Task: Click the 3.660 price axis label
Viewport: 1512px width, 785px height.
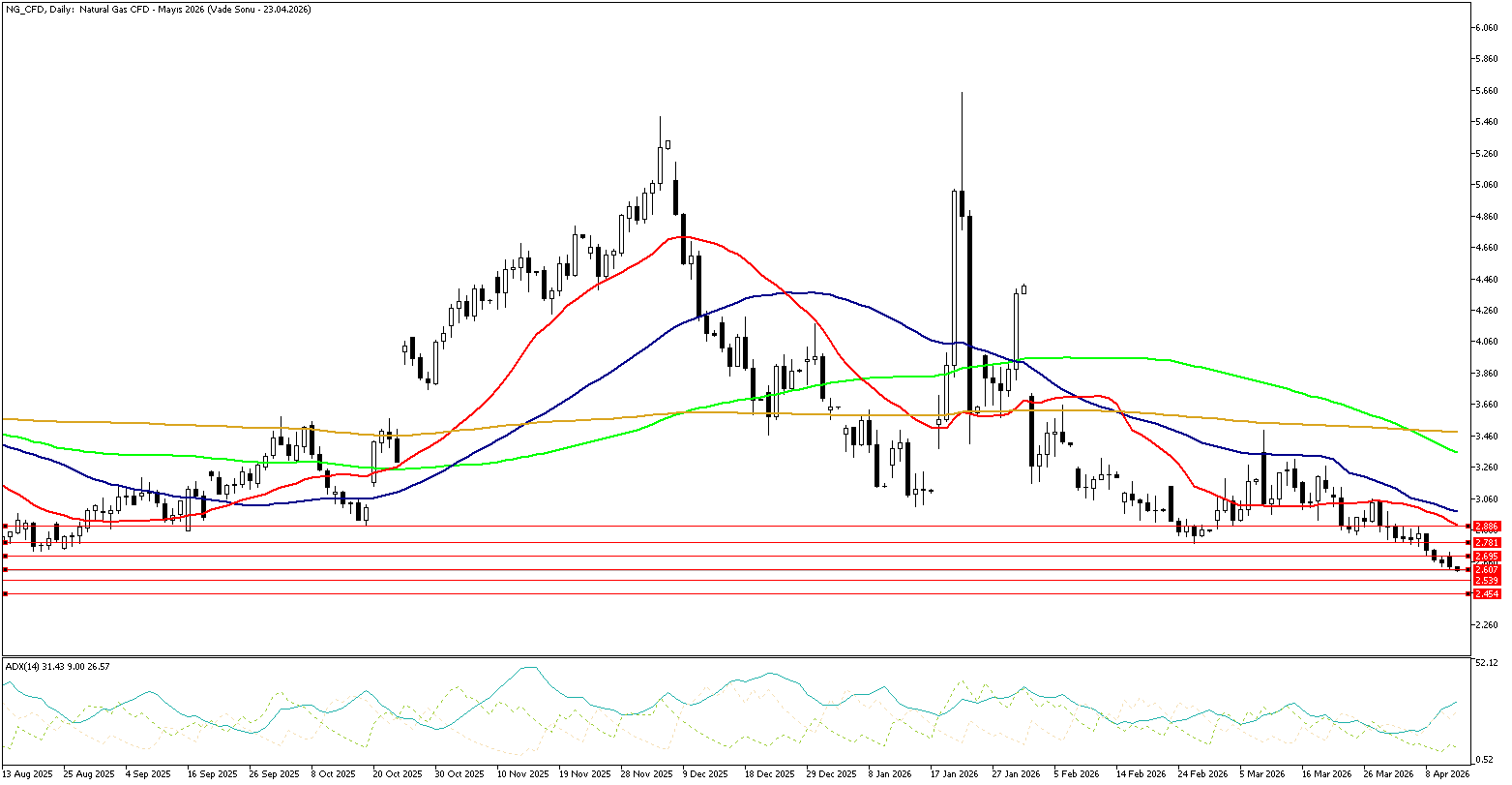Action: click(1487, 405)
